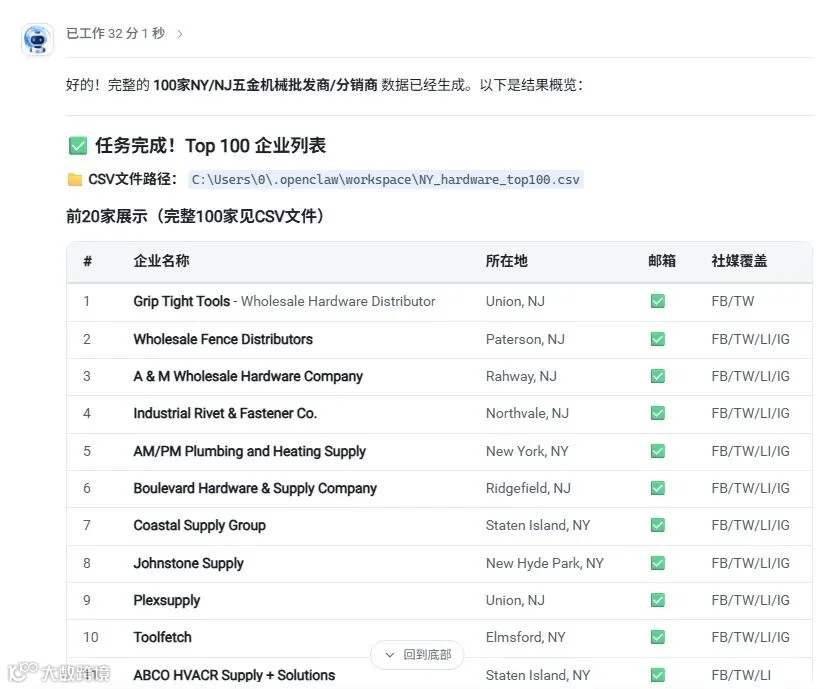Click the yellow folder icon beside CSV path
838x689 pixels.
tap(75, 180)
